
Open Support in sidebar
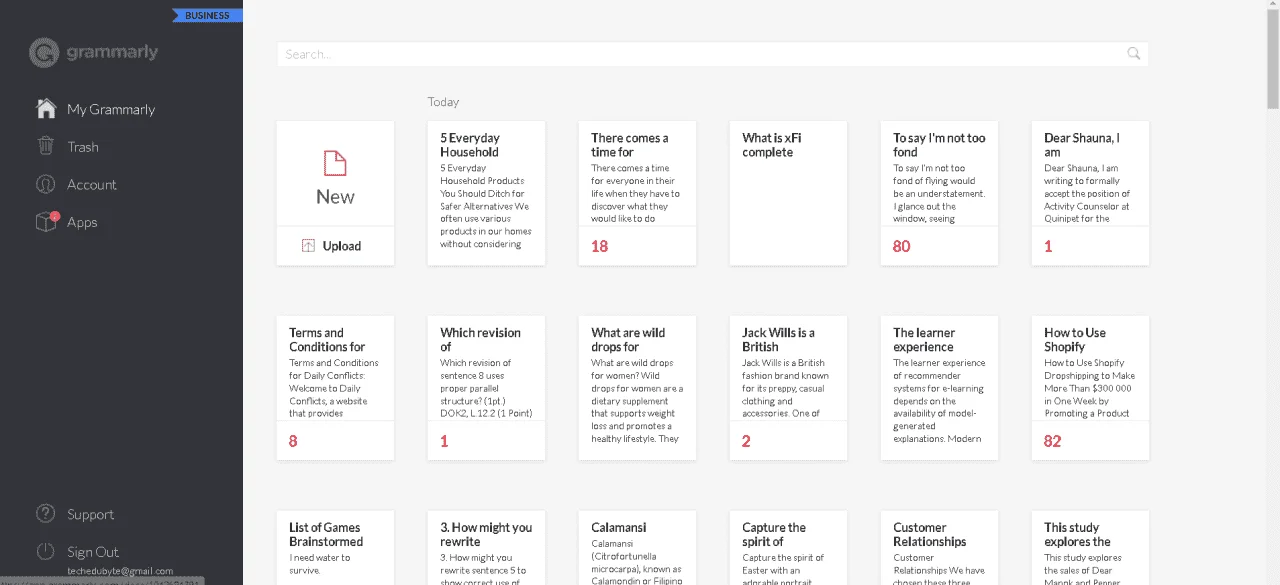point(91,514)
